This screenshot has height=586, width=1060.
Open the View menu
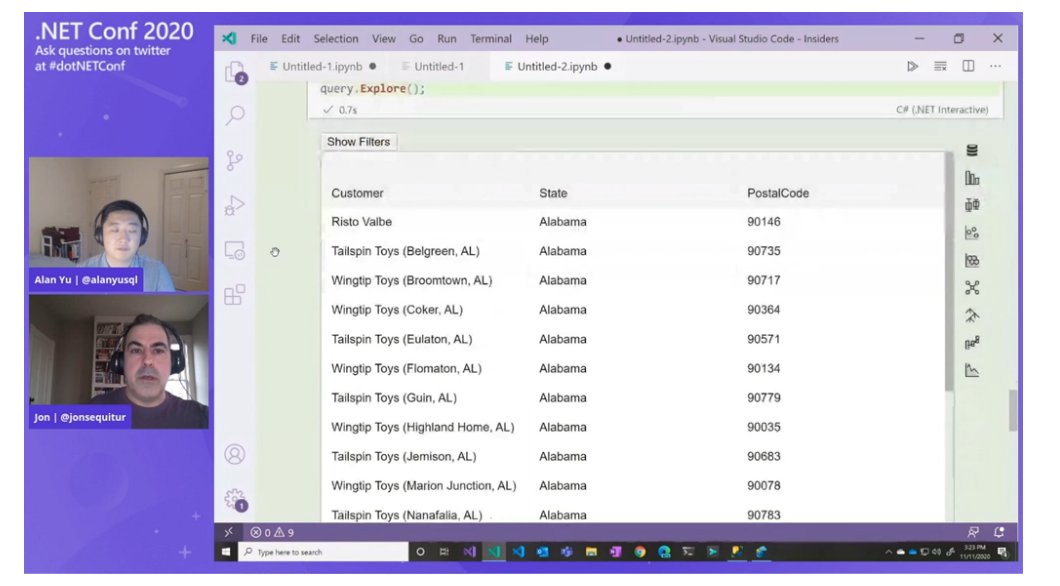click(384, 39)
